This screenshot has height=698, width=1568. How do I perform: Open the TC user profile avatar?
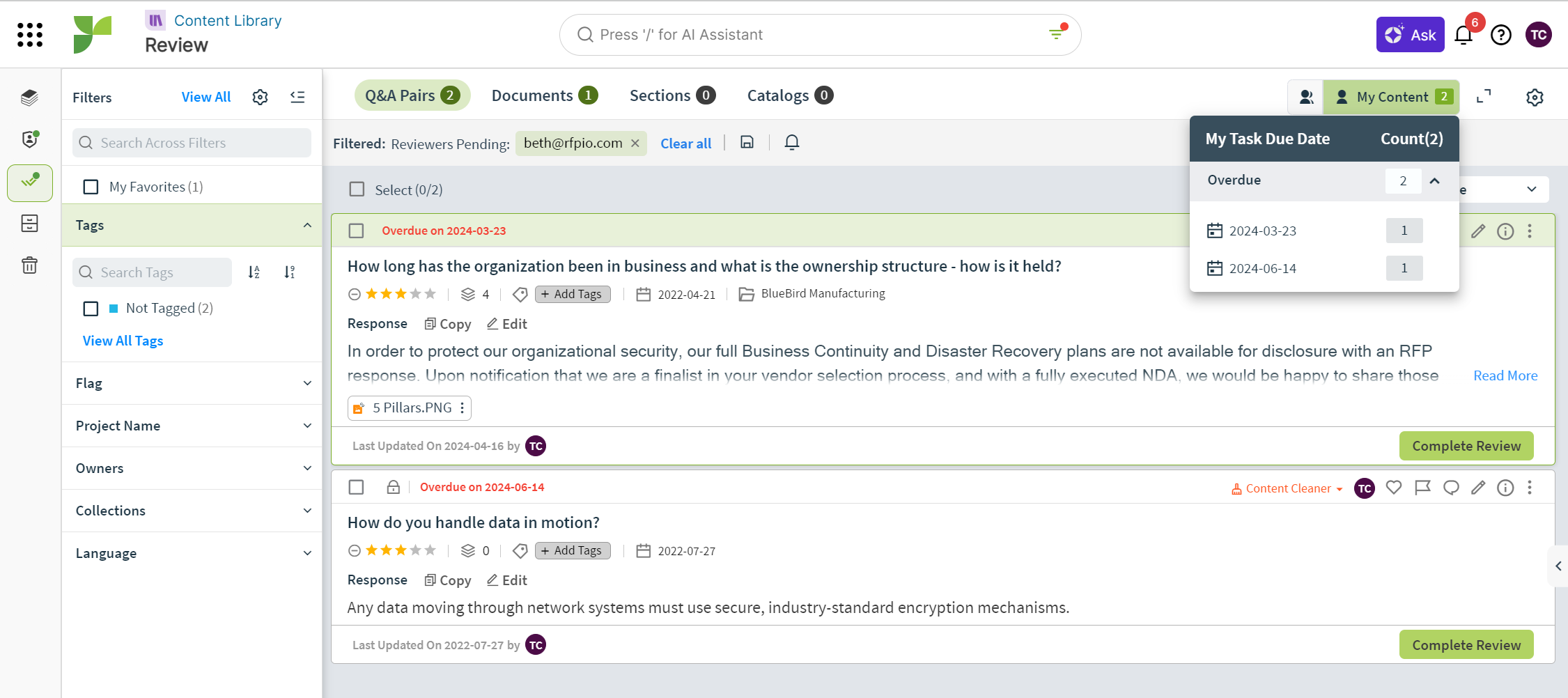1539,35
